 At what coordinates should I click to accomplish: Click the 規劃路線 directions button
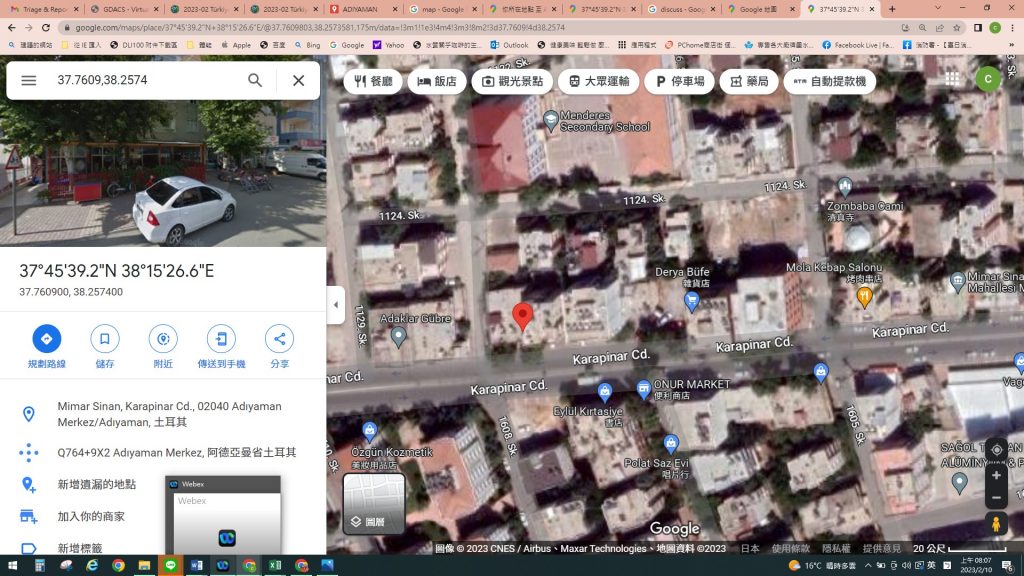[46, 340]
